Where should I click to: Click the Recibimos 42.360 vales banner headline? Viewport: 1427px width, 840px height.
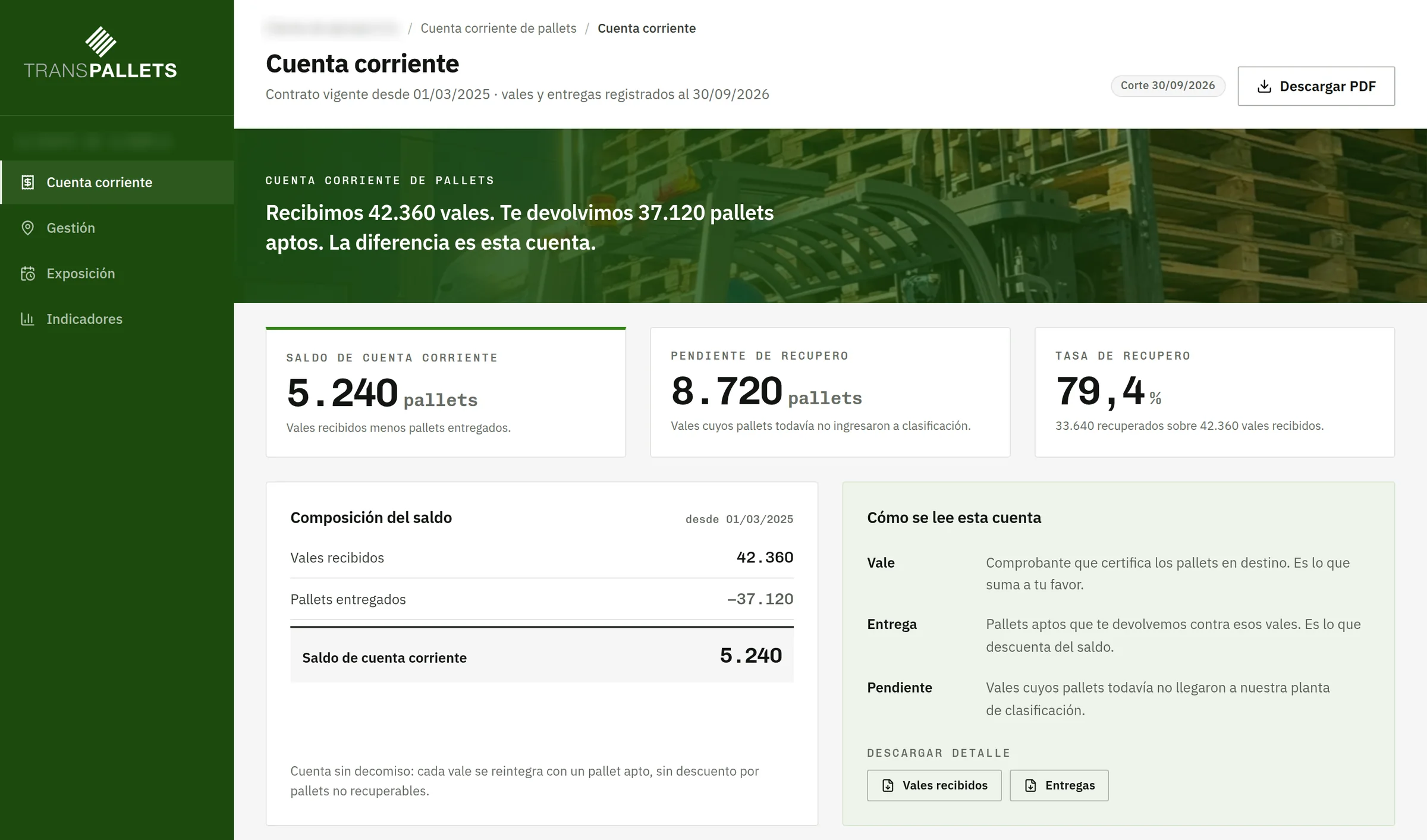point(520,228)
